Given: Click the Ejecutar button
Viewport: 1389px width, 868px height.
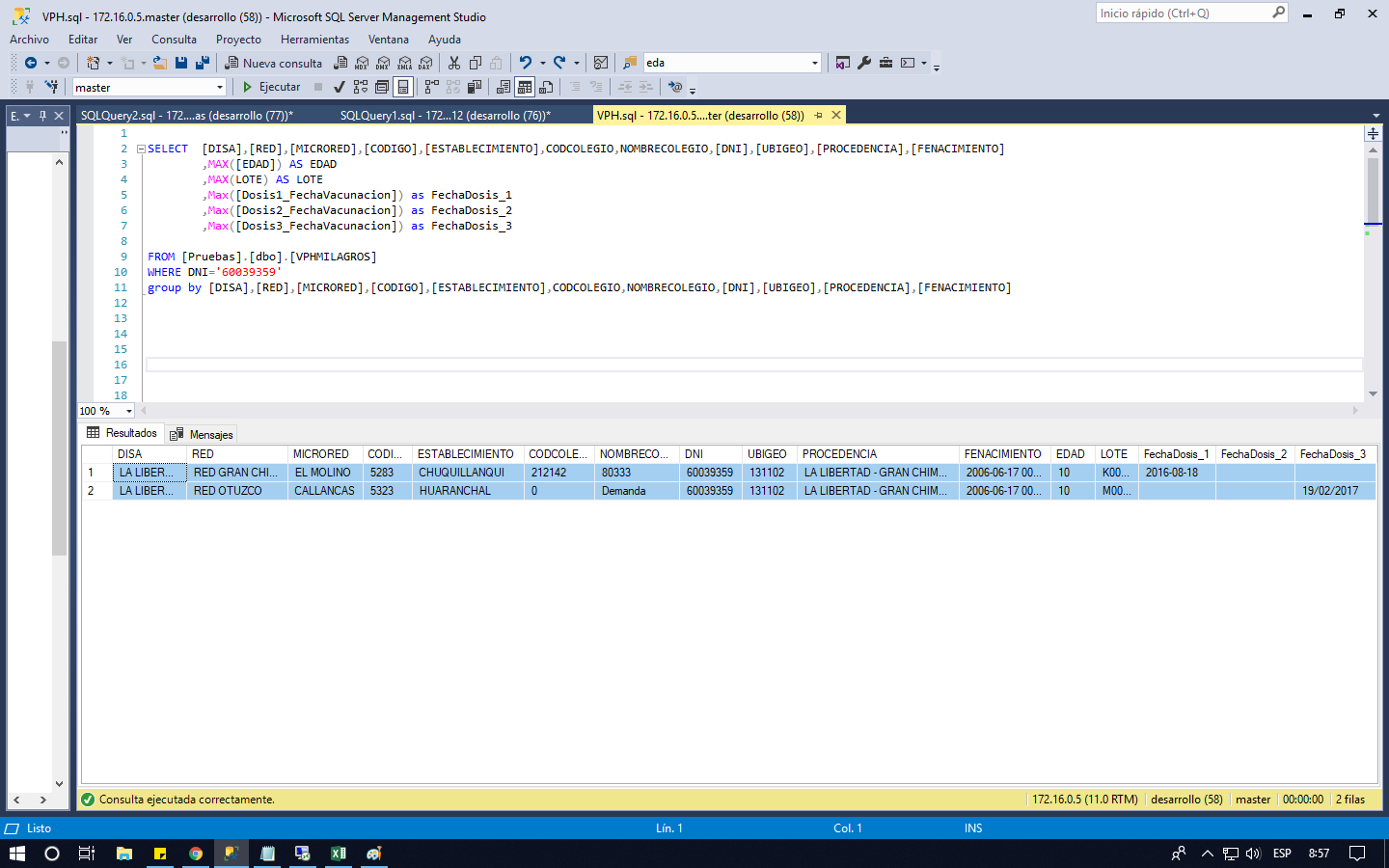Looking at the screenshot, I should point(272,87).
